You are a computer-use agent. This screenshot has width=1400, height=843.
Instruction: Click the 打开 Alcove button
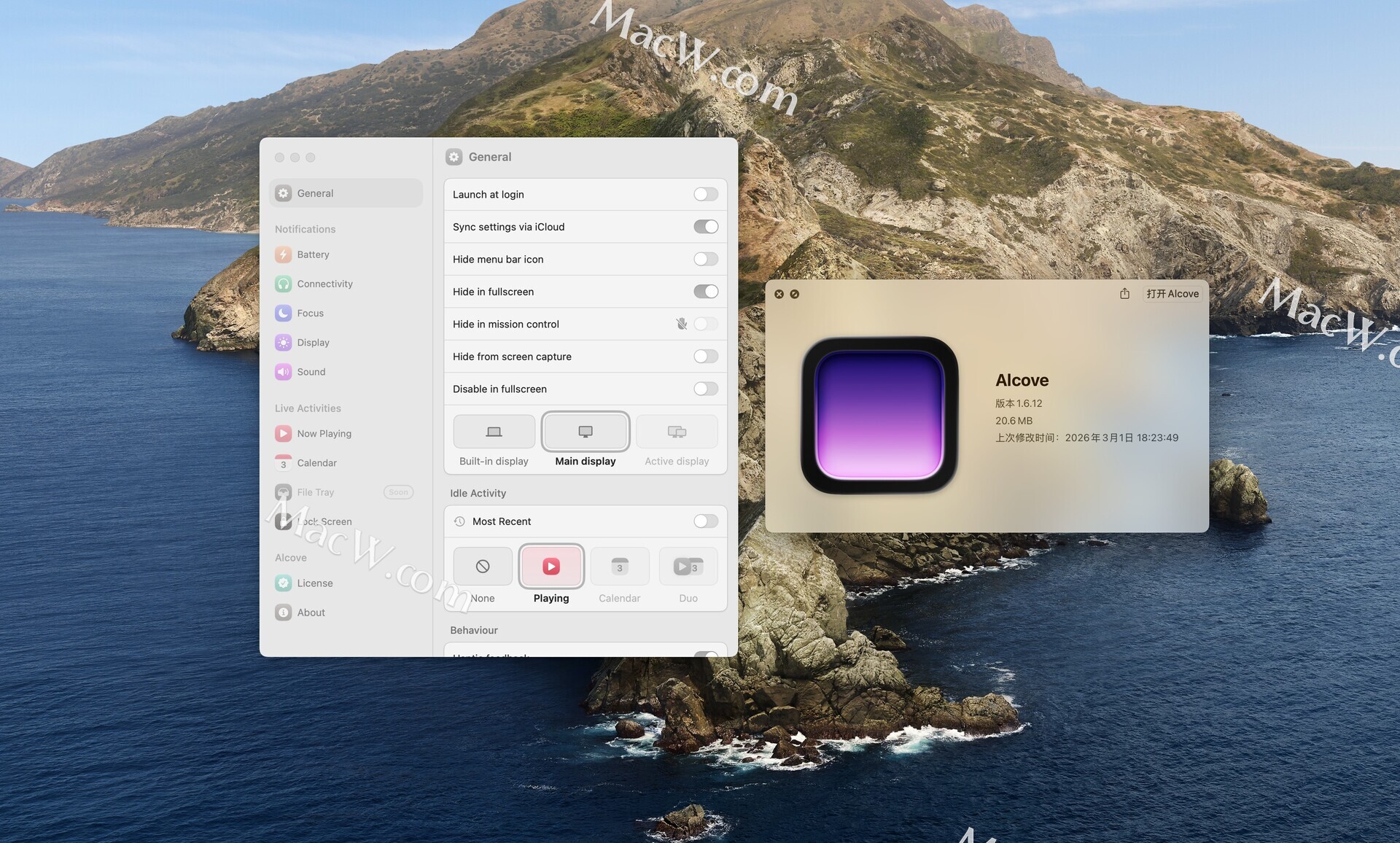pyautogui.click(x=1172, y=294)
